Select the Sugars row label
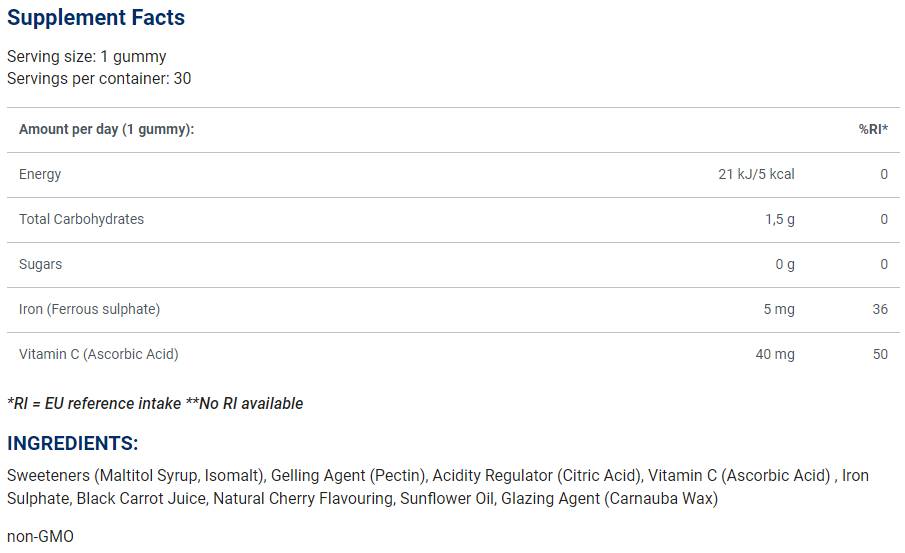This screenshot has height=553, width=905. [x=40, y=264]
